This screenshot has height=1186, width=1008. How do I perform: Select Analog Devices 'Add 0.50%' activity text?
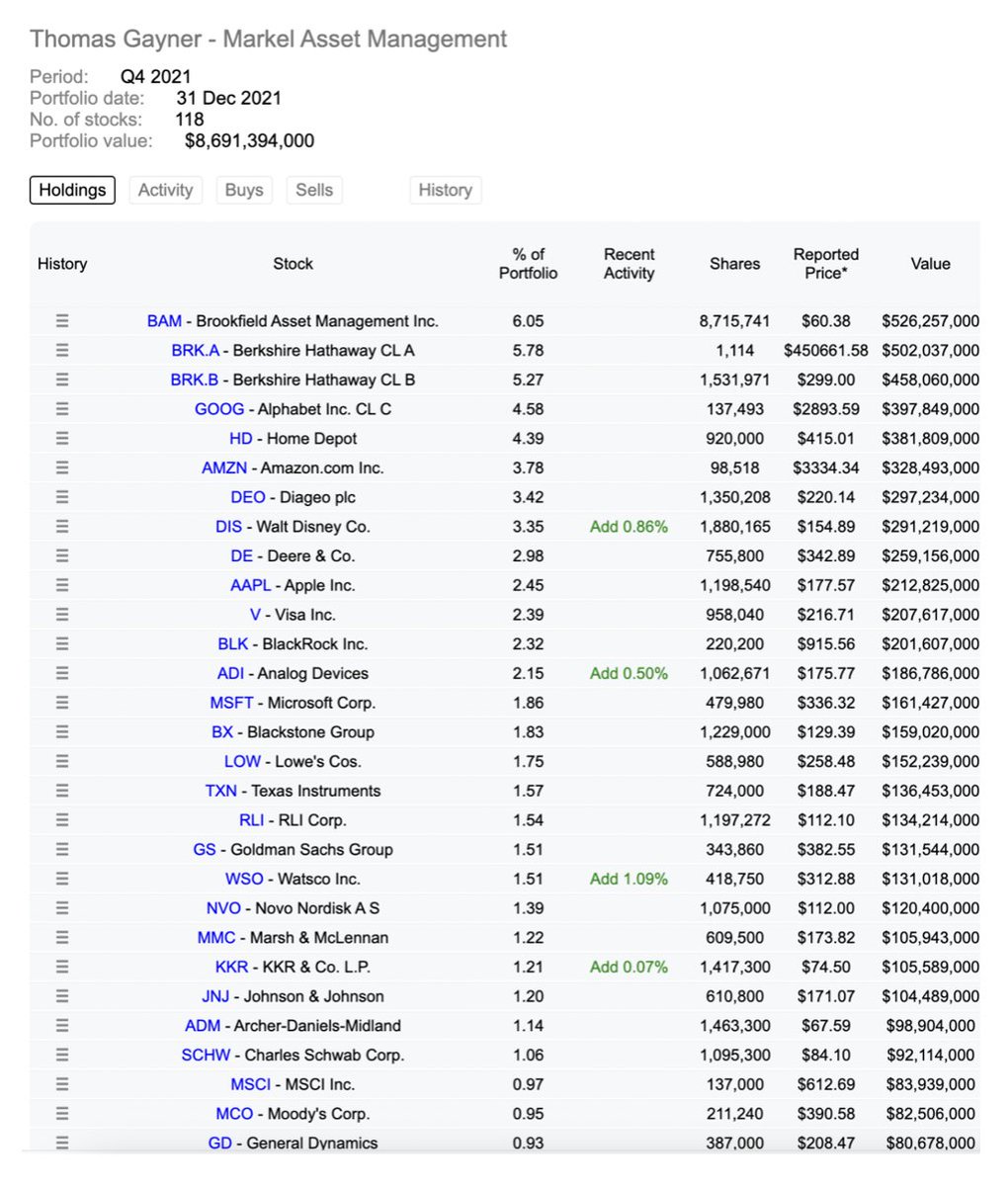(x=629, y=673)
